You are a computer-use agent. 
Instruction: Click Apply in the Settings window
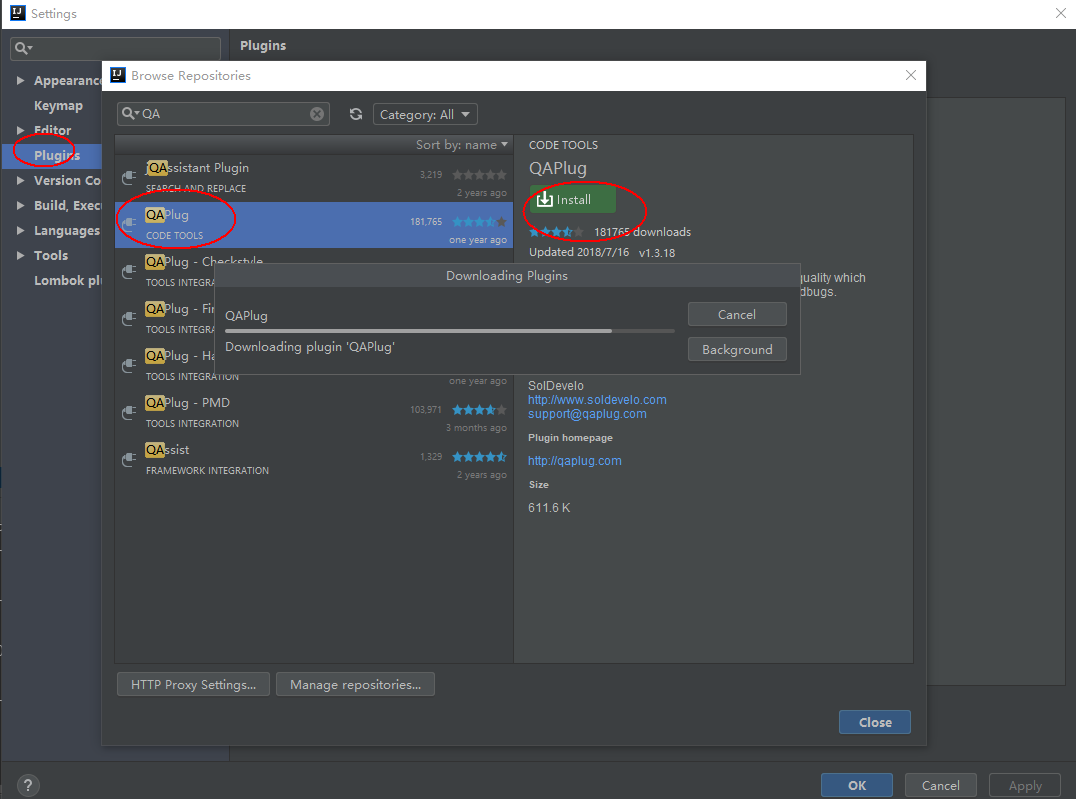[x=1025, y=785]
